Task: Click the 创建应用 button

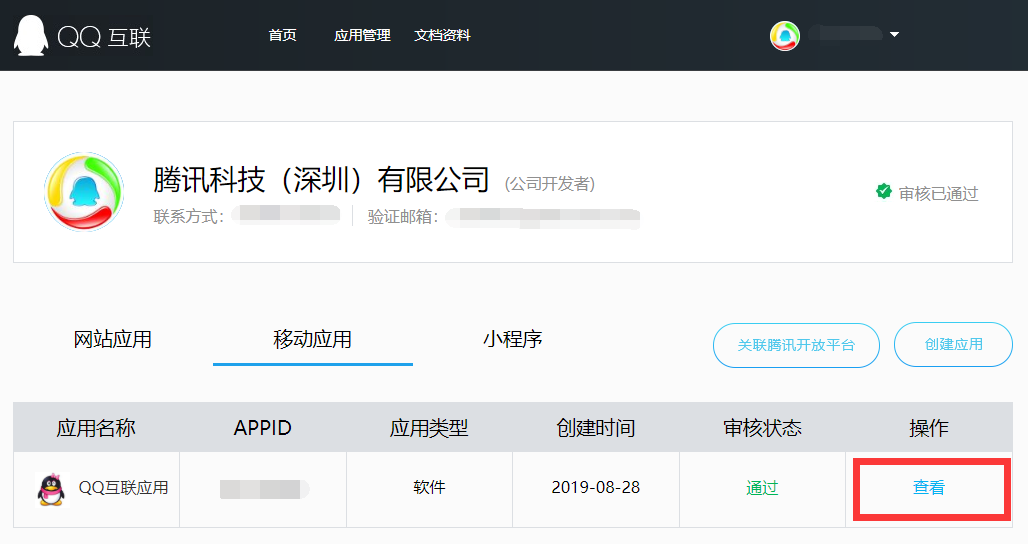Action: coord(953,345)
